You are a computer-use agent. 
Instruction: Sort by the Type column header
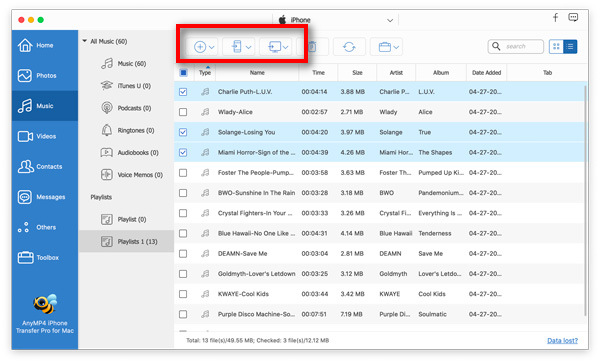(205, 72)
